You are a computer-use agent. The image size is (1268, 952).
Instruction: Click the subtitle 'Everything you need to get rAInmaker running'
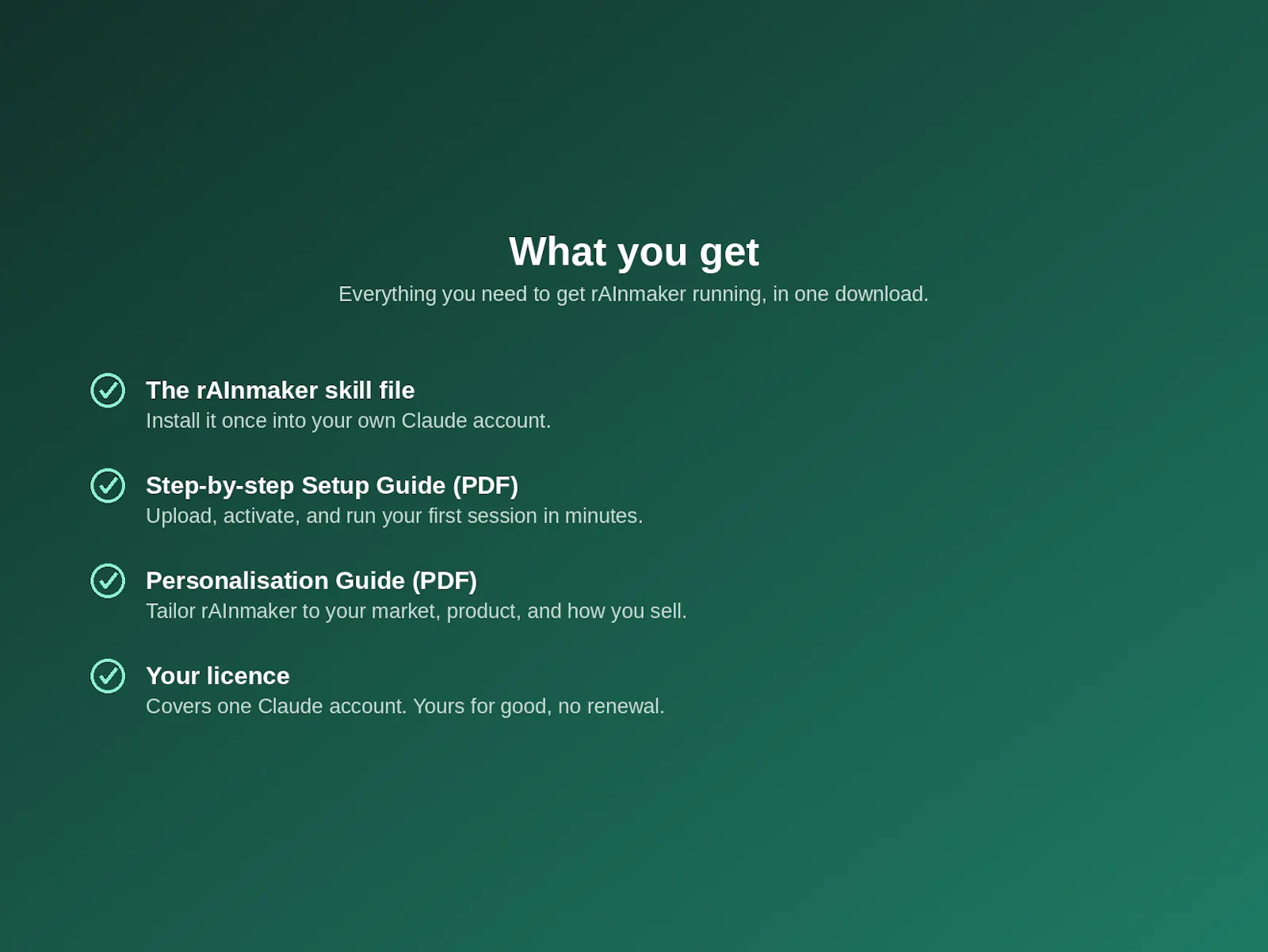coord(633,294)
